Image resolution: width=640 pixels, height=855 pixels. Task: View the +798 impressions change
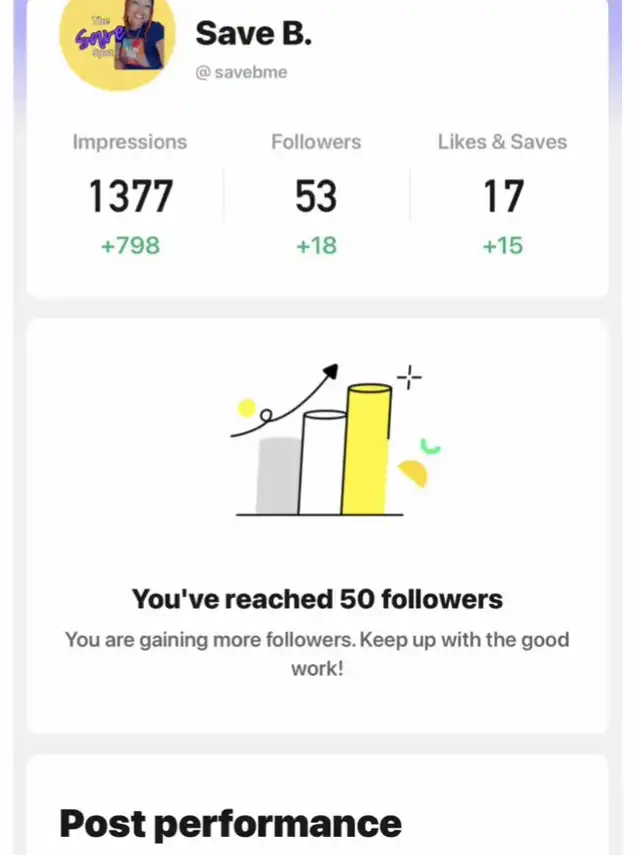(130, 245)
